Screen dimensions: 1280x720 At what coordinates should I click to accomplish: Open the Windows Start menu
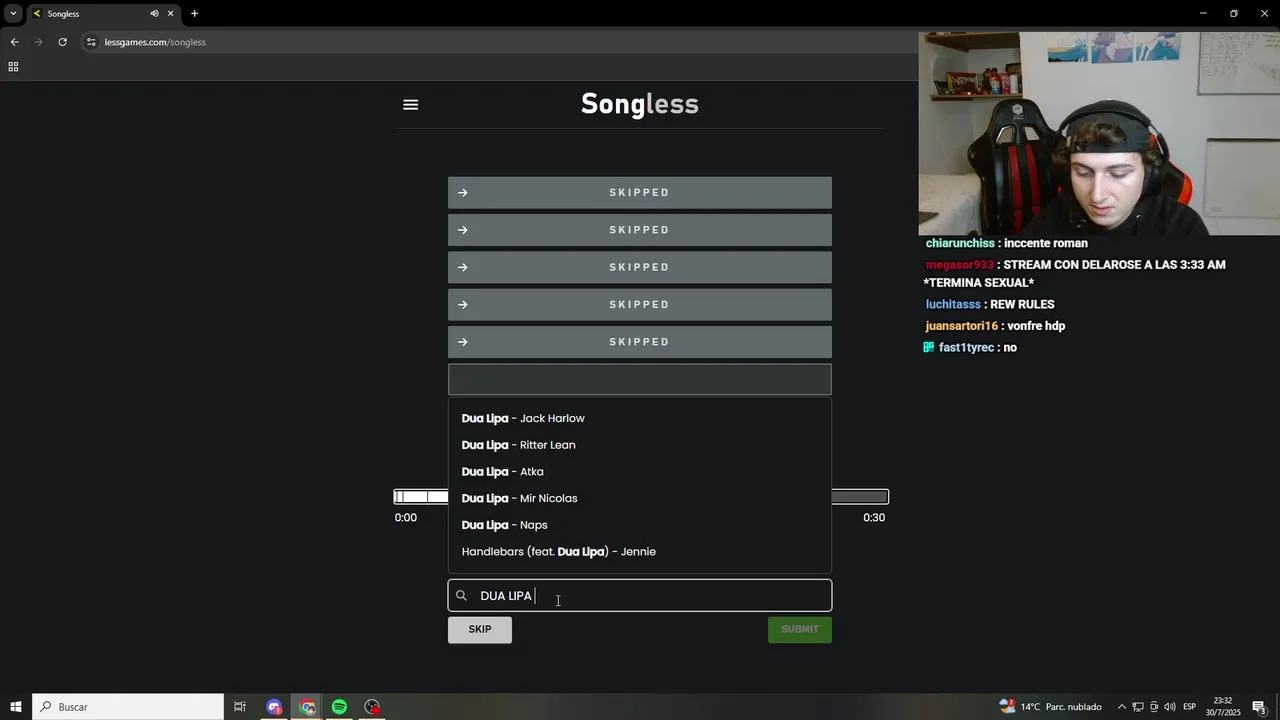(16, 707)
